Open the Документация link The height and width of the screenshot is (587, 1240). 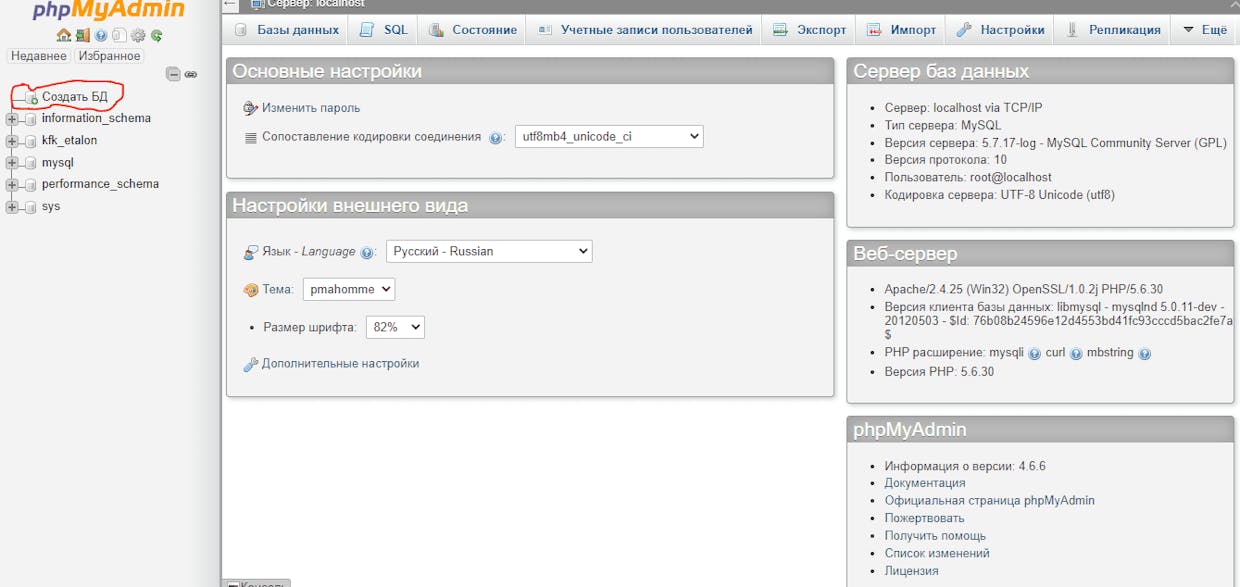tap(925, 483)
